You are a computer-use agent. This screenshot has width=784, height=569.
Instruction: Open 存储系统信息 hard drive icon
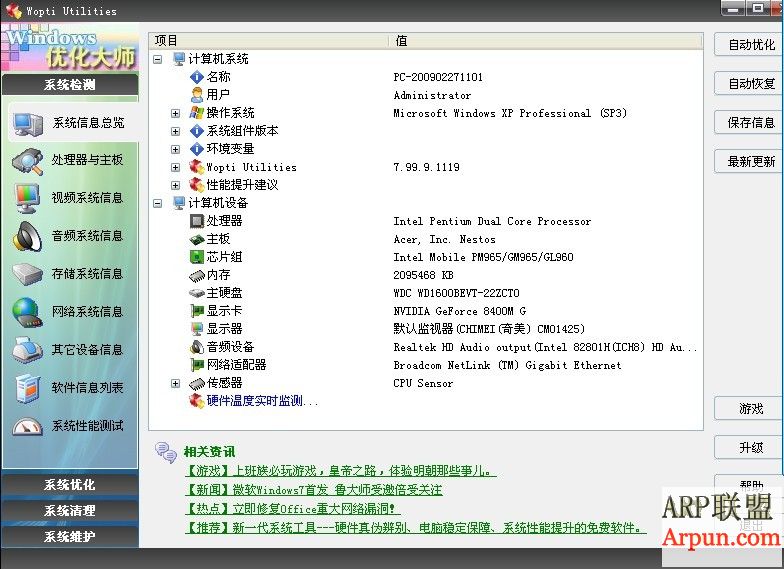(x=28, y=274)
